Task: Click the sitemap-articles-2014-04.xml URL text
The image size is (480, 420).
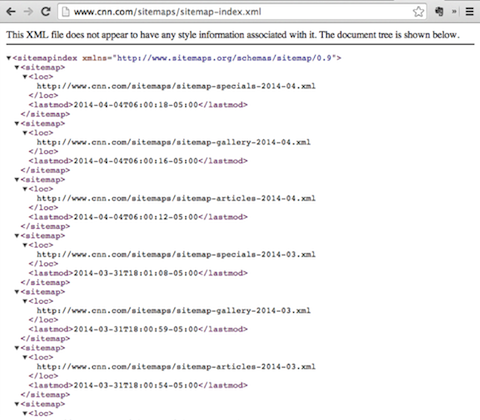Action: (176, 198)
